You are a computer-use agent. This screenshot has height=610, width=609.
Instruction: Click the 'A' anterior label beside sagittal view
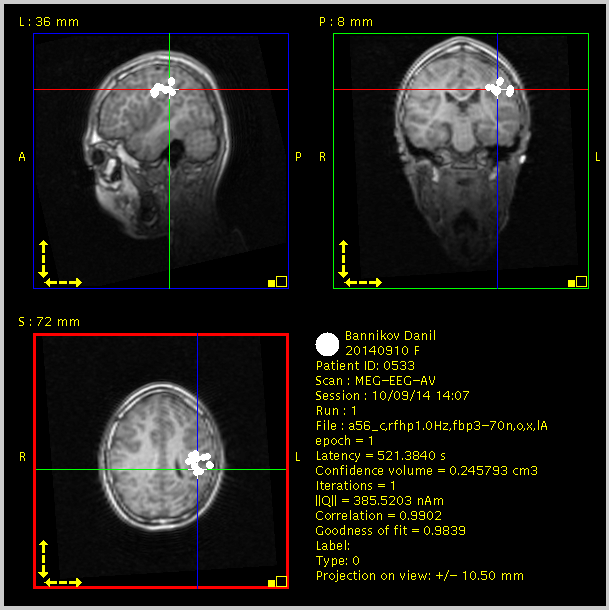click(x=22, y=157)
